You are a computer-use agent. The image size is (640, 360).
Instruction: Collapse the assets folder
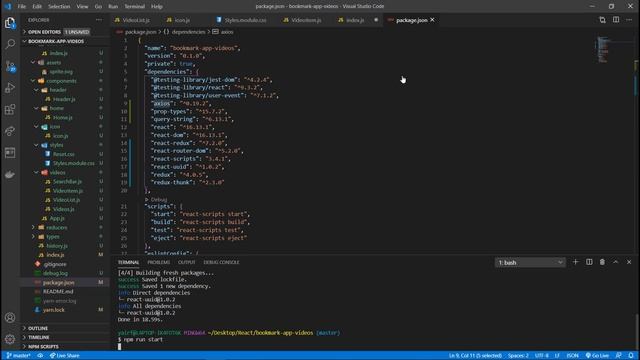pyautogui.click(x=33, y=62)
